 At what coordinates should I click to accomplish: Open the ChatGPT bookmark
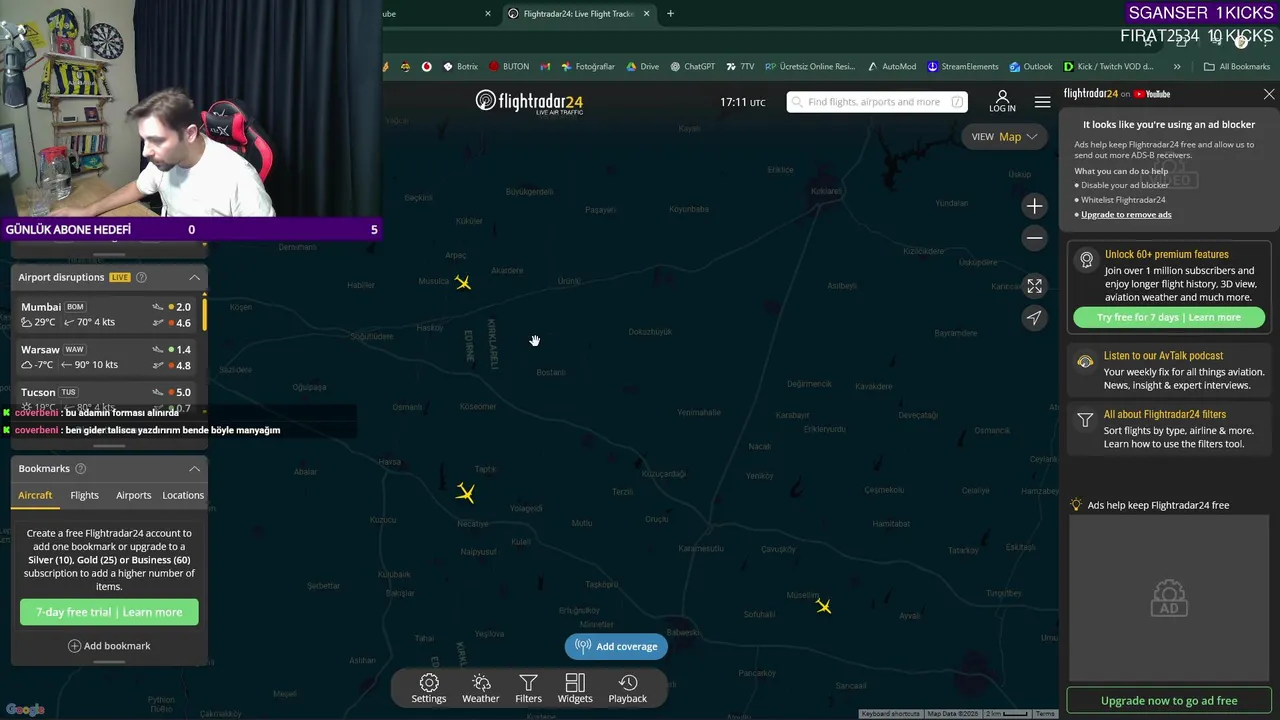(x=692, y=67)
